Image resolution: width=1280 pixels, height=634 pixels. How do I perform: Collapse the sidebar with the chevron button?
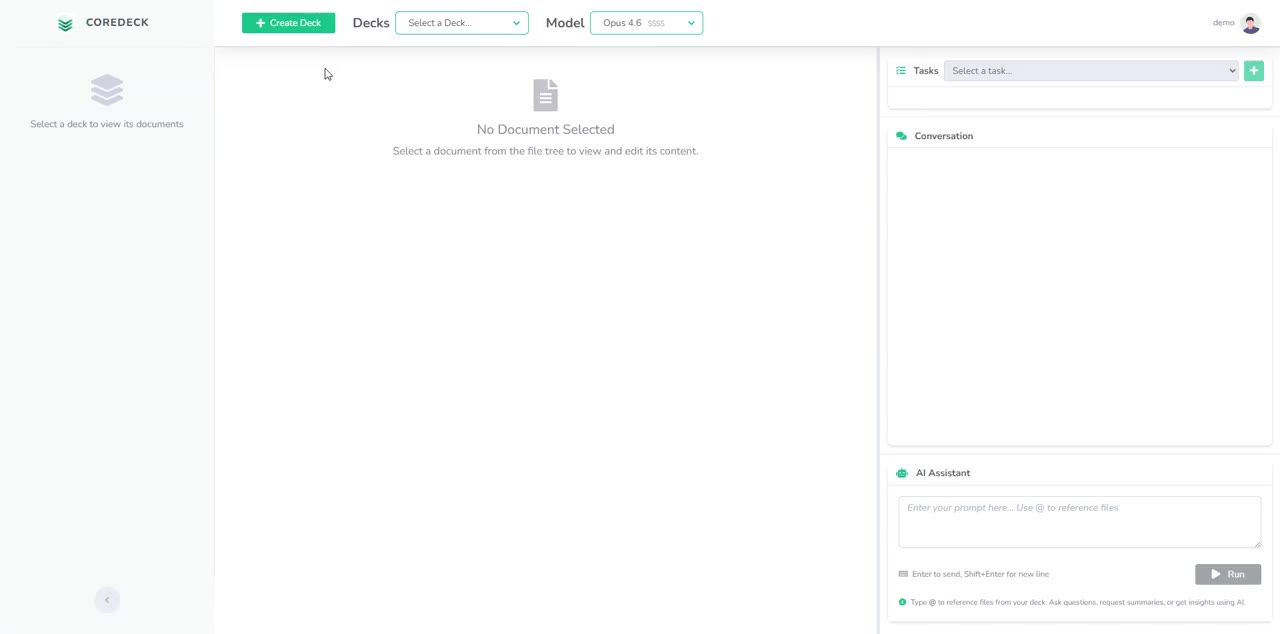107,600
